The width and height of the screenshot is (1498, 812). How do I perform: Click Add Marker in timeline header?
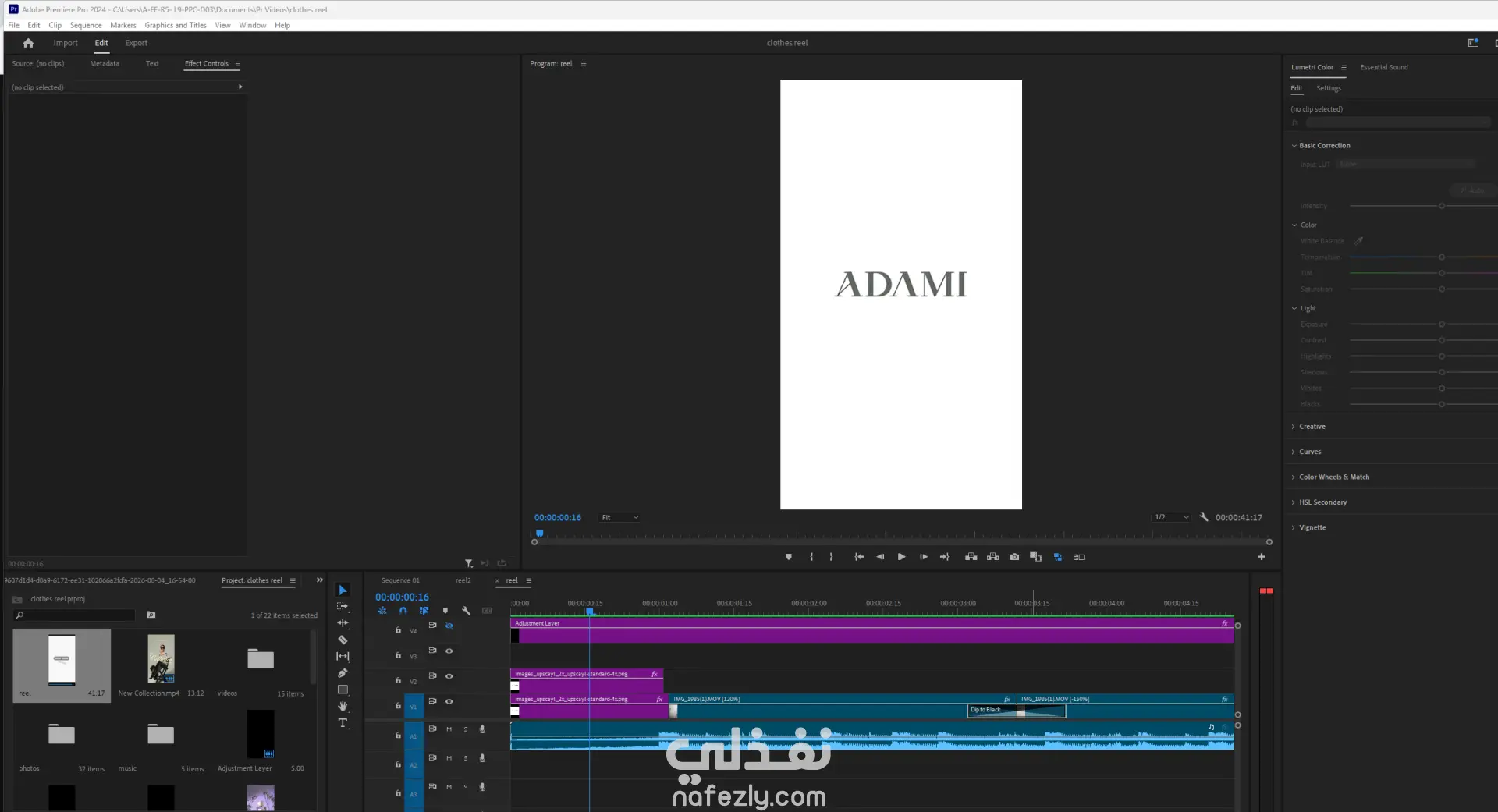pos(445,611)
